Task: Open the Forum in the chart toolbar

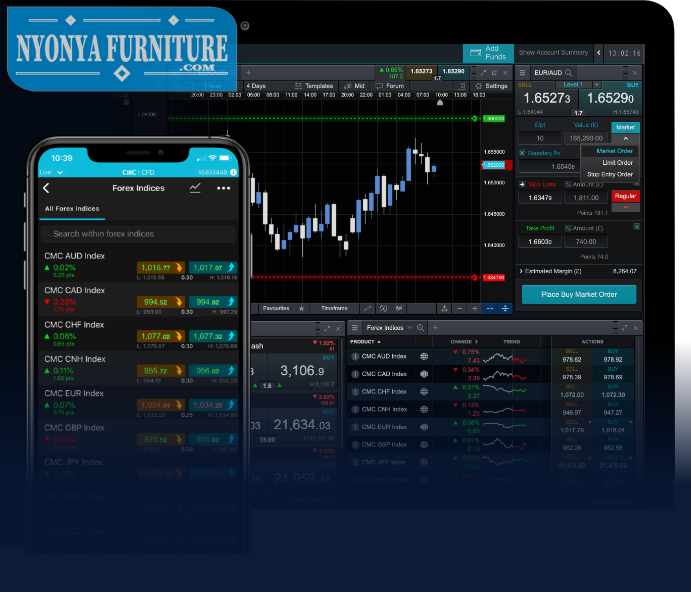Action: [x=390, y=86]
